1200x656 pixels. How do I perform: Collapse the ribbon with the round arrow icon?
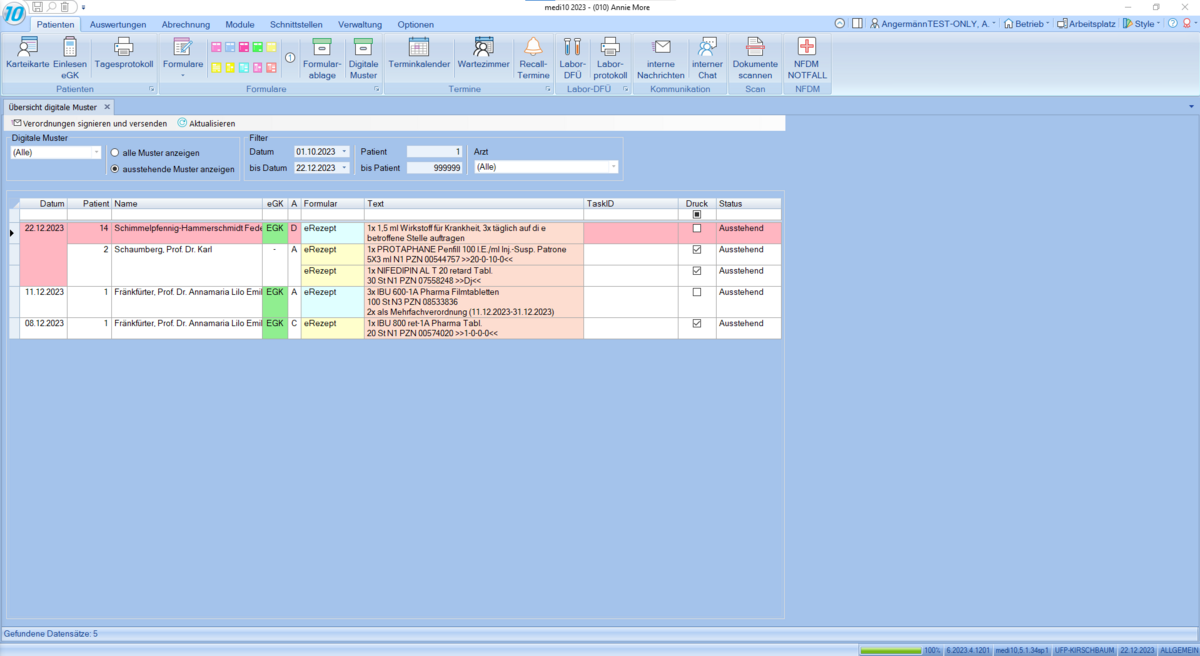point(840,23)
